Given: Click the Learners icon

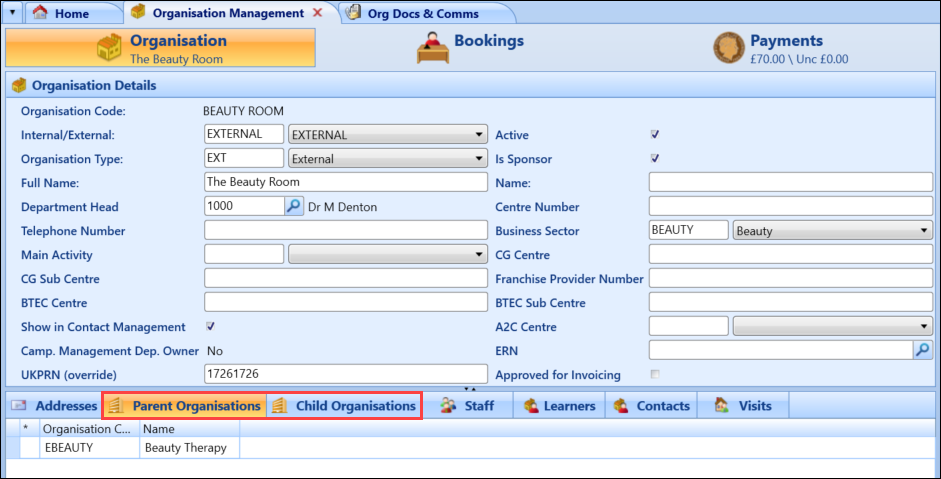Looking at the screenshot, I should [531, 406].
